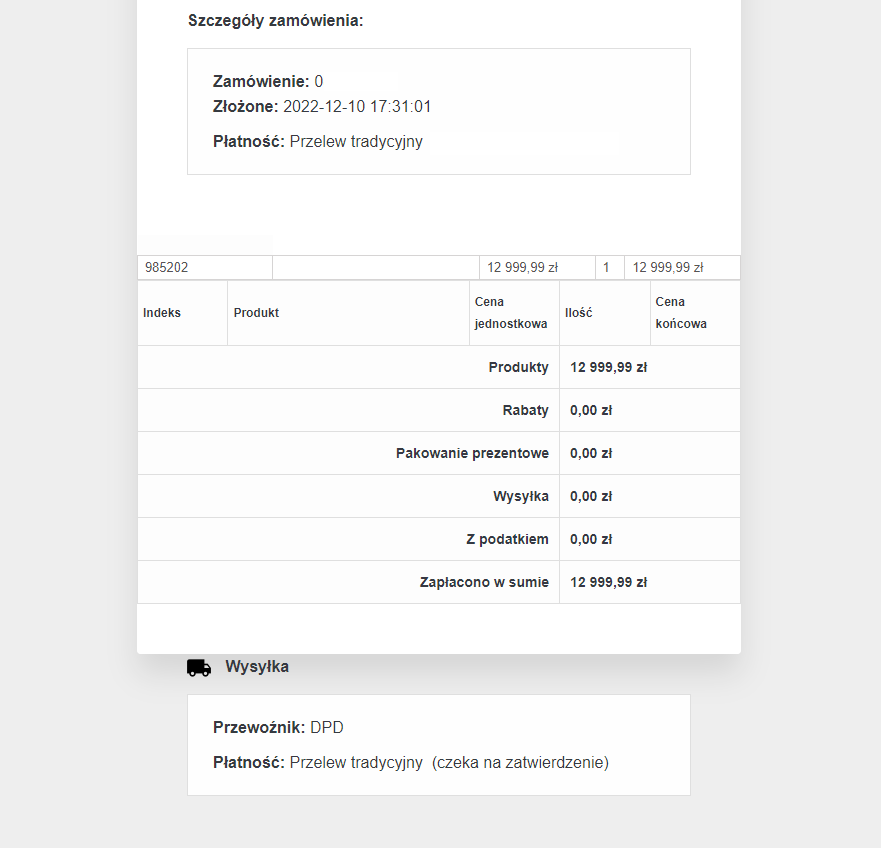Click the Rabaty discount row label
881x848 pixels.
click(x=526, y=410)
